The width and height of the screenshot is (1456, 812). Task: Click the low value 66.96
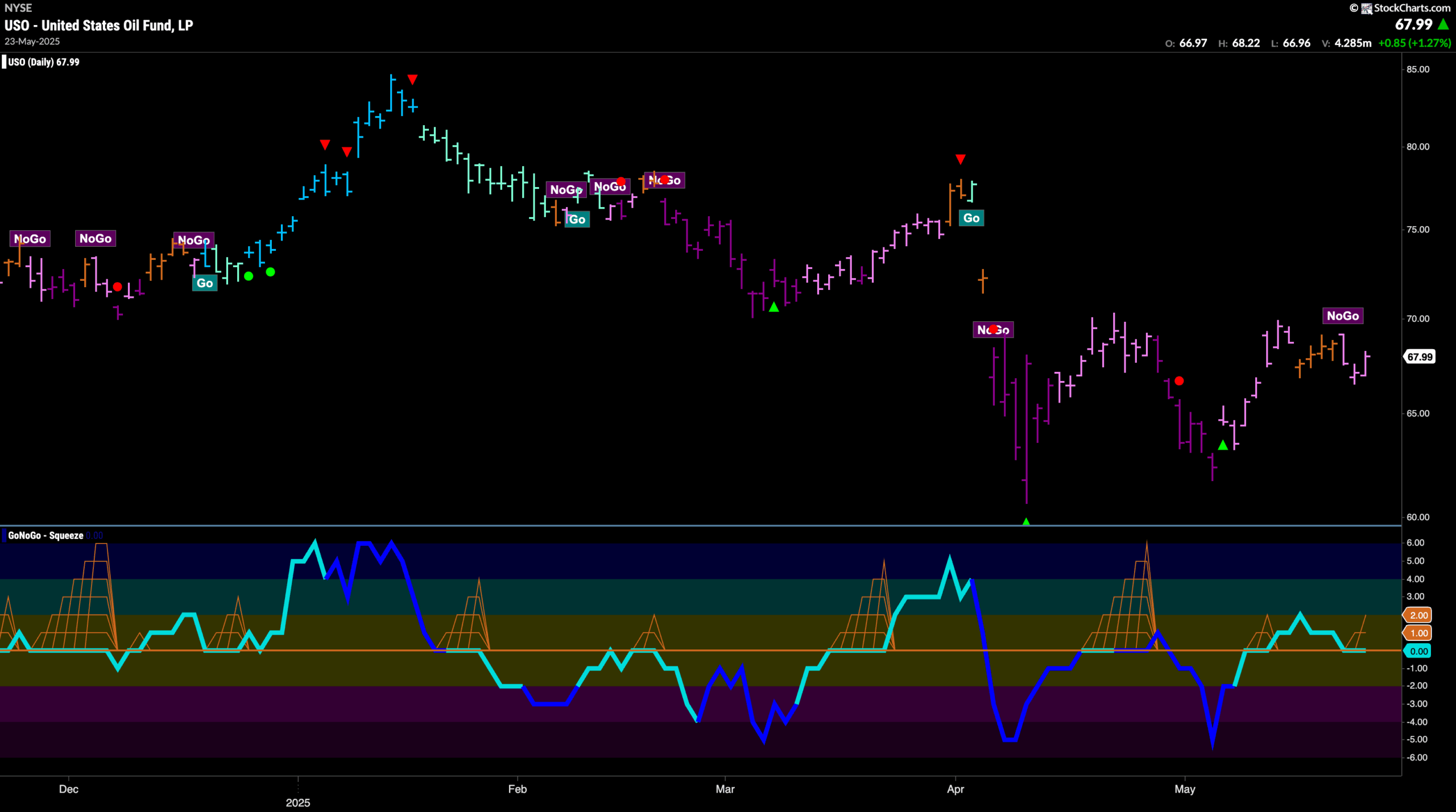click(1296, 43)
